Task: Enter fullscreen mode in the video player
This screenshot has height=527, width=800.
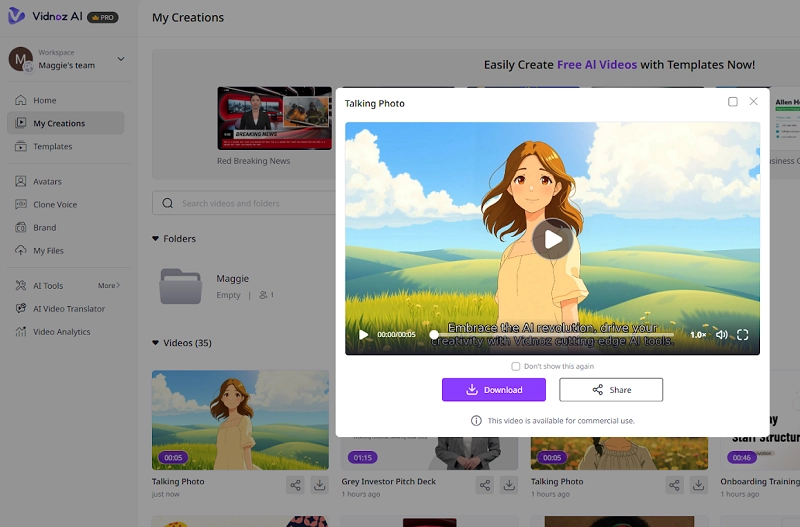Action: click(x=743, y=335)
